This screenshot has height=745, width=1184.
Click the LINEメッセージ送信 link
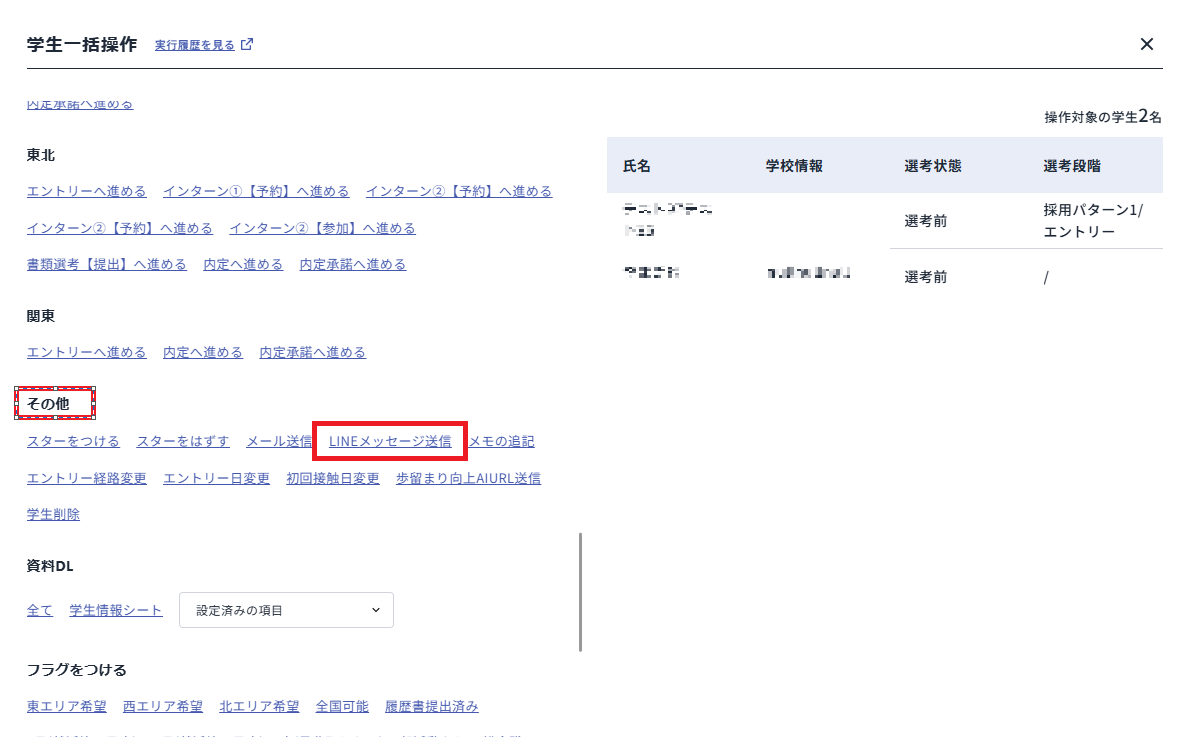pos(390,441)
